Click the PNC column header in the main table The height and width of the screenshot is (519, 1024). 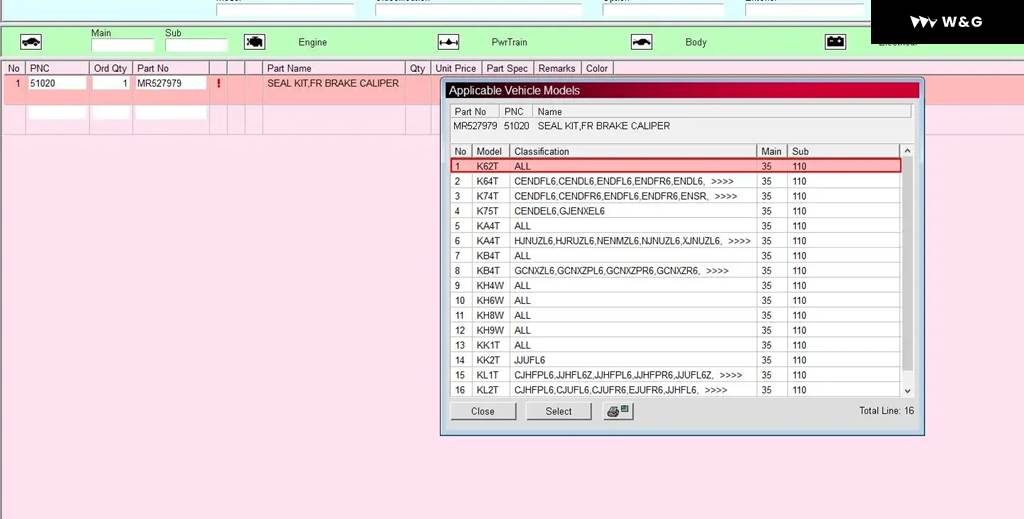(x=57, y=68)
